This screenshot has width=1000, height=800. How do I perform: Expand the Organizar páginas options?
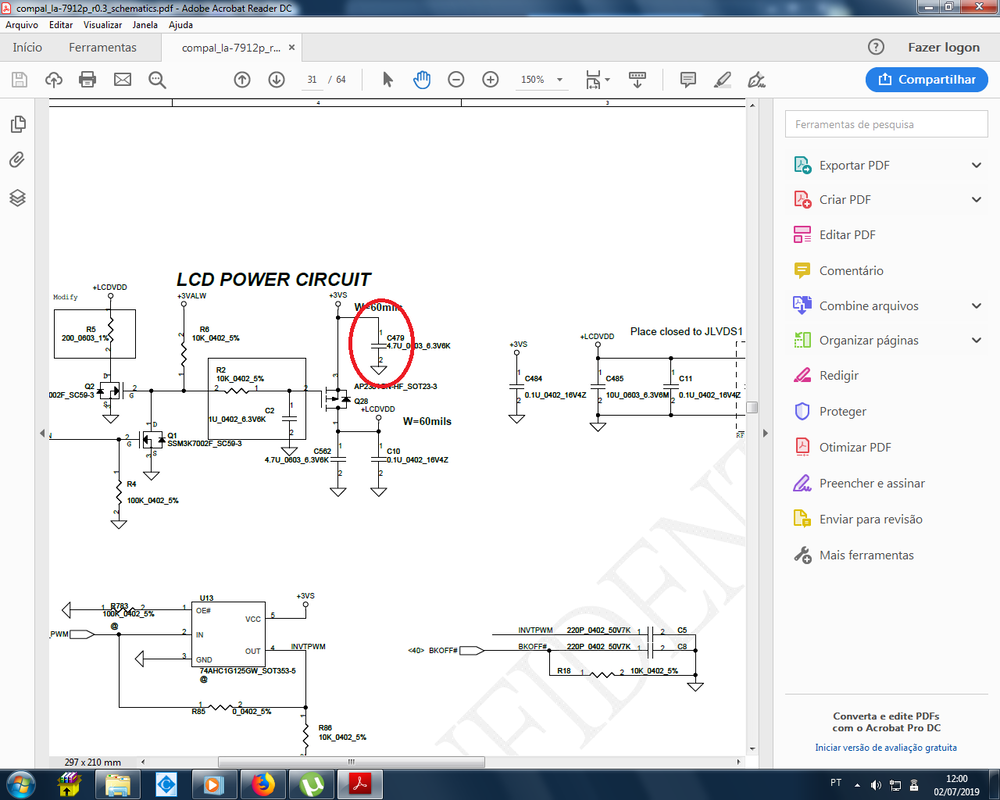point(976,340)
